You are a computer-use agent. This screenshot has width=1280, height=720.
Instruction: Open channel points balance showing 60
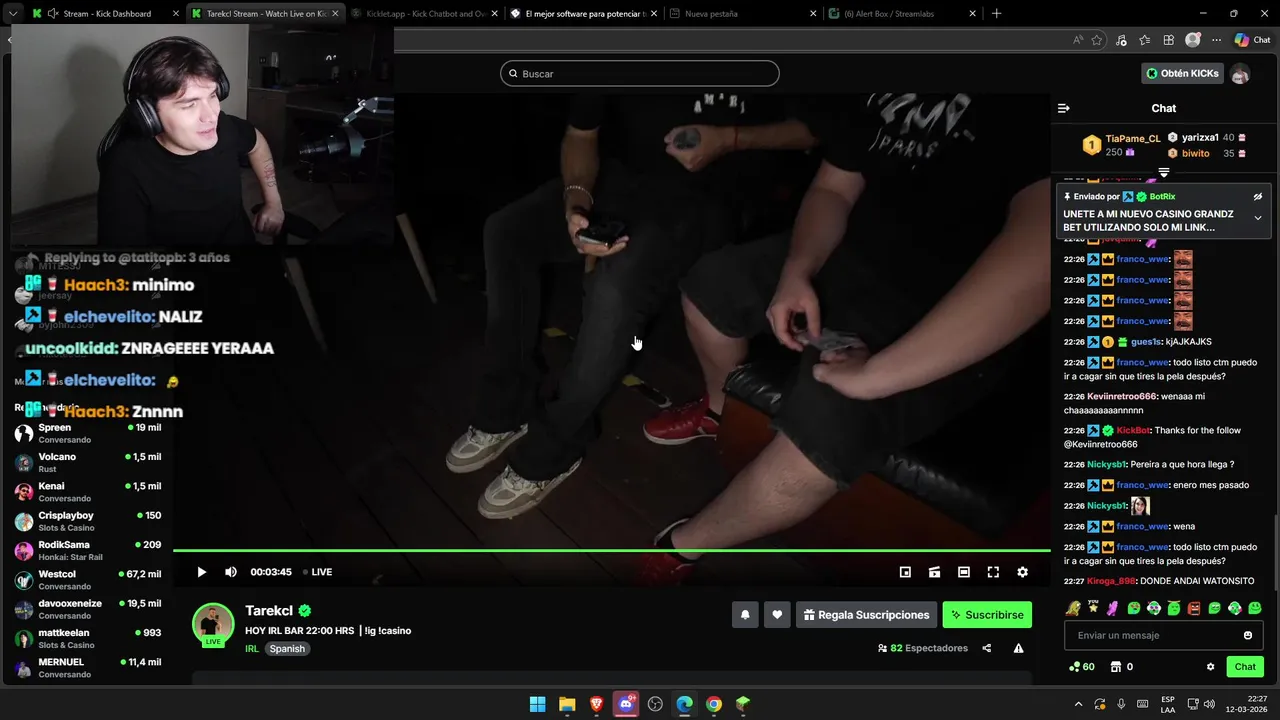[1082, 666]
